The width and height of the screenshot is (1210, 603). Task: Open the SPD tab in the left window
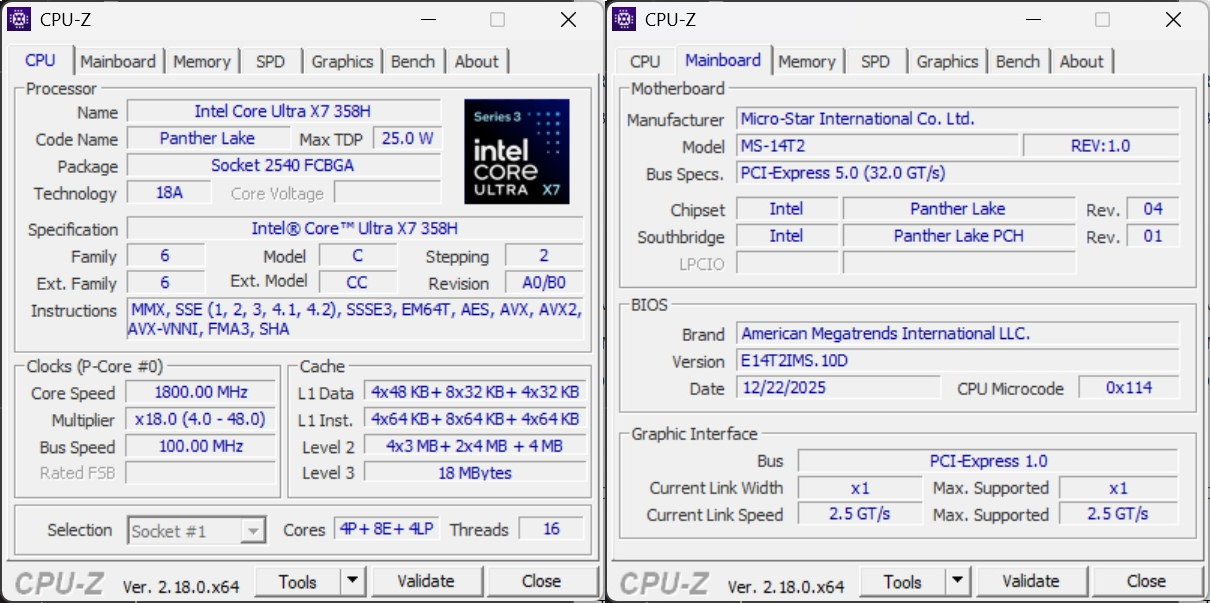pos(271,61)
